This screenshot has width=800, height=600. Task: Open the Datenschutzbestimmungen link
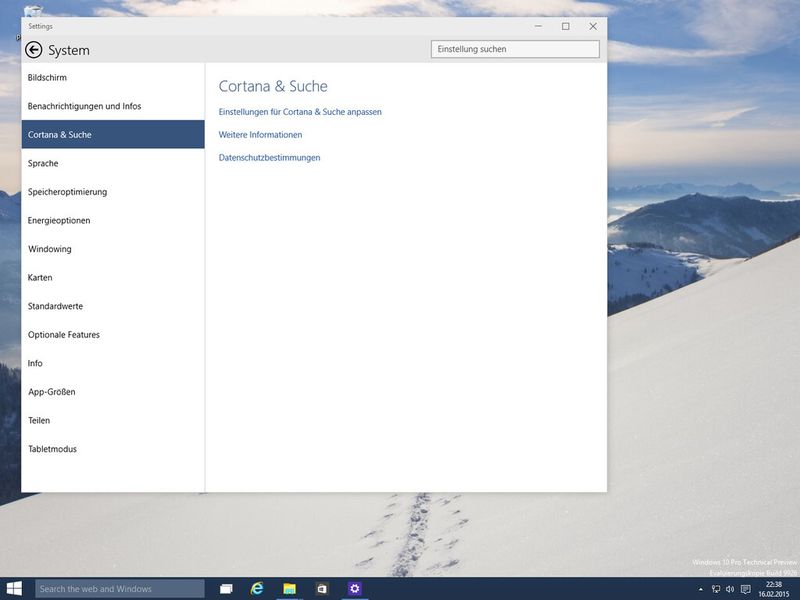269,158
